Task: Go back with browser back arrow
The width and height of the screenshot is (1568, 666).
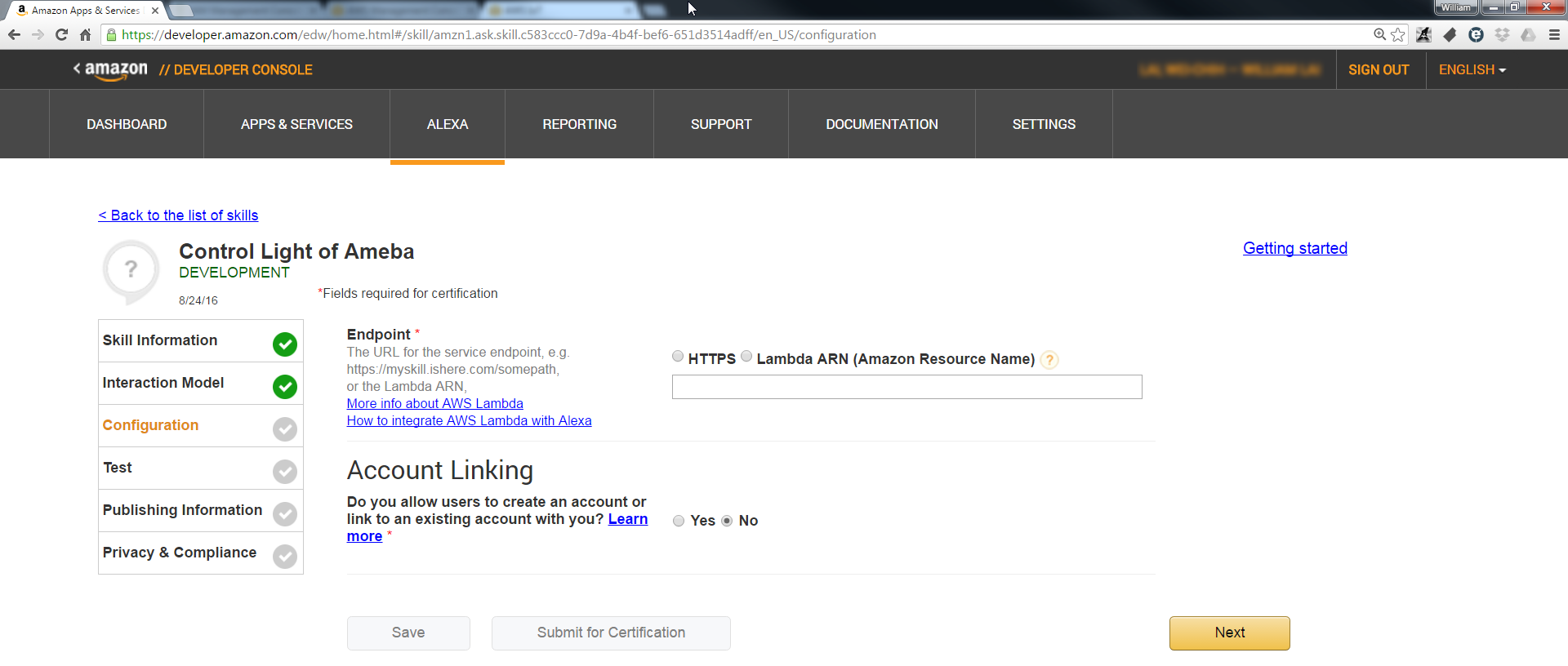Action: 14,34
